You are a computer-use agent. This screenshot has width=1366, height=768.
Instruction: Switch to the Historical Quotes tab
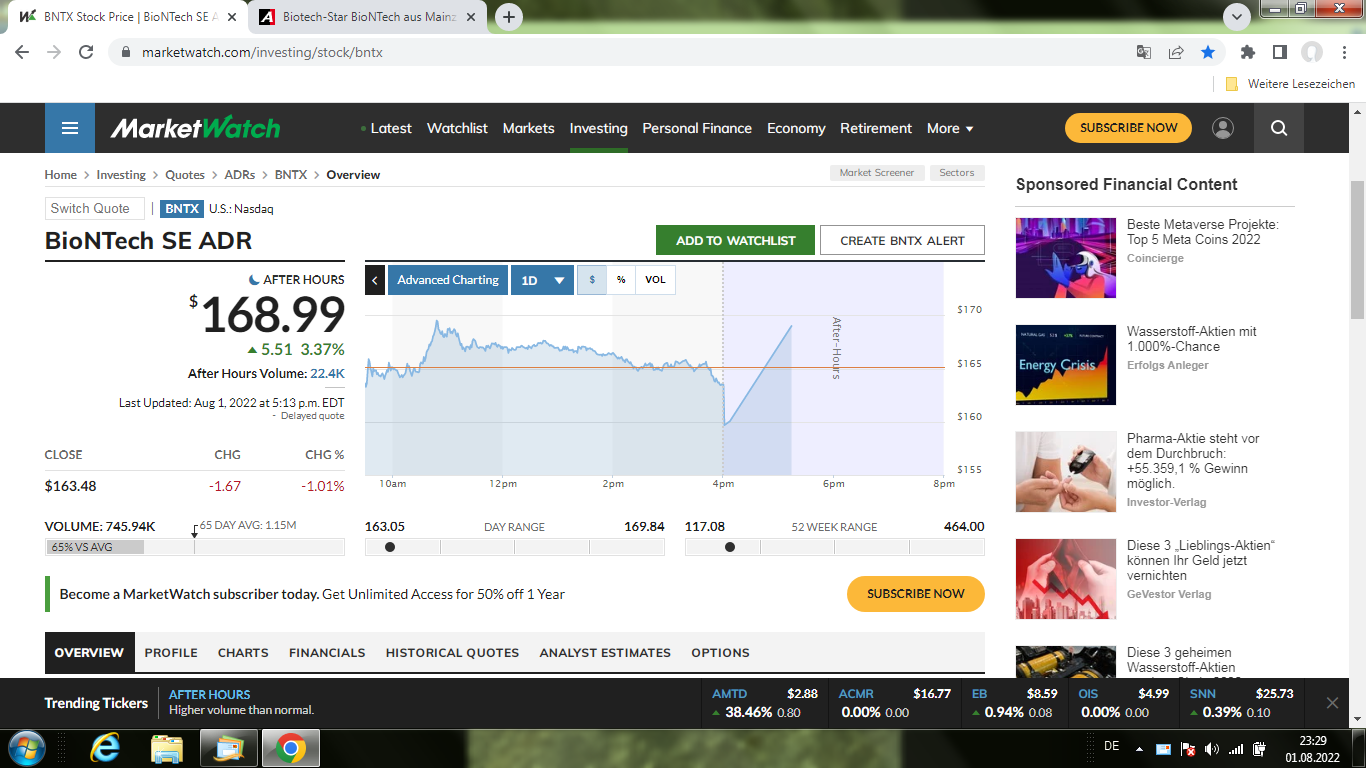click(452, 652)
